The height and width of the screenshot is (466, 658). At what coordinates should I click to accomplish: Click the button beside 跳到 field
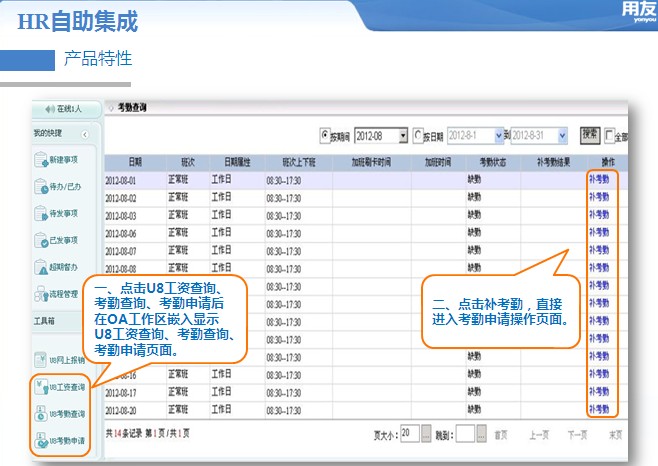point(482,434)
